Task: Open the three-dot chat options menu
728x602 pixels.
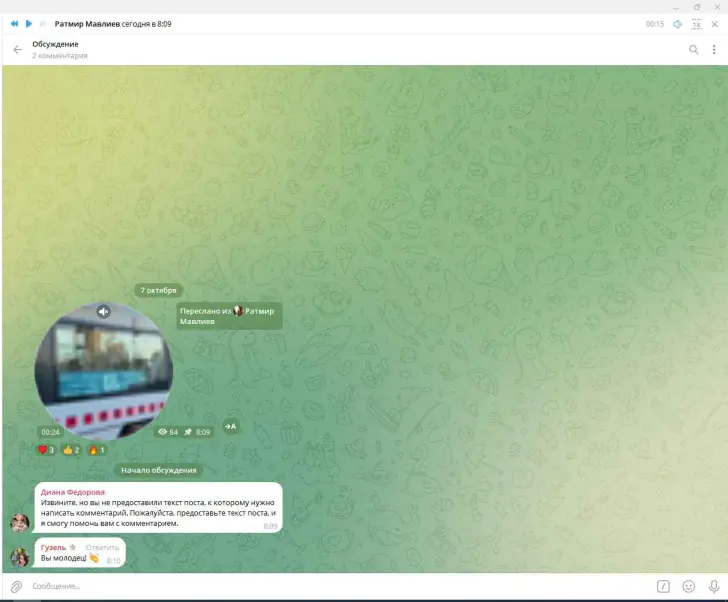Action: [x=714, y=50]
